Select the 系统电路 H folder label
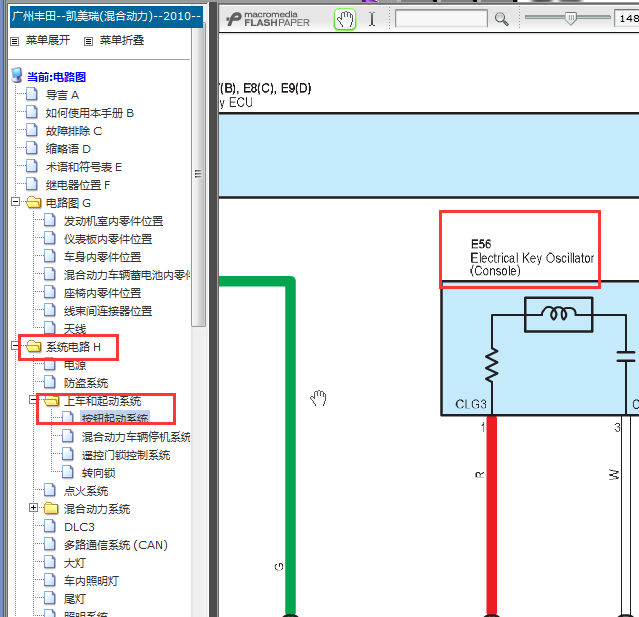 pos(73,347)
